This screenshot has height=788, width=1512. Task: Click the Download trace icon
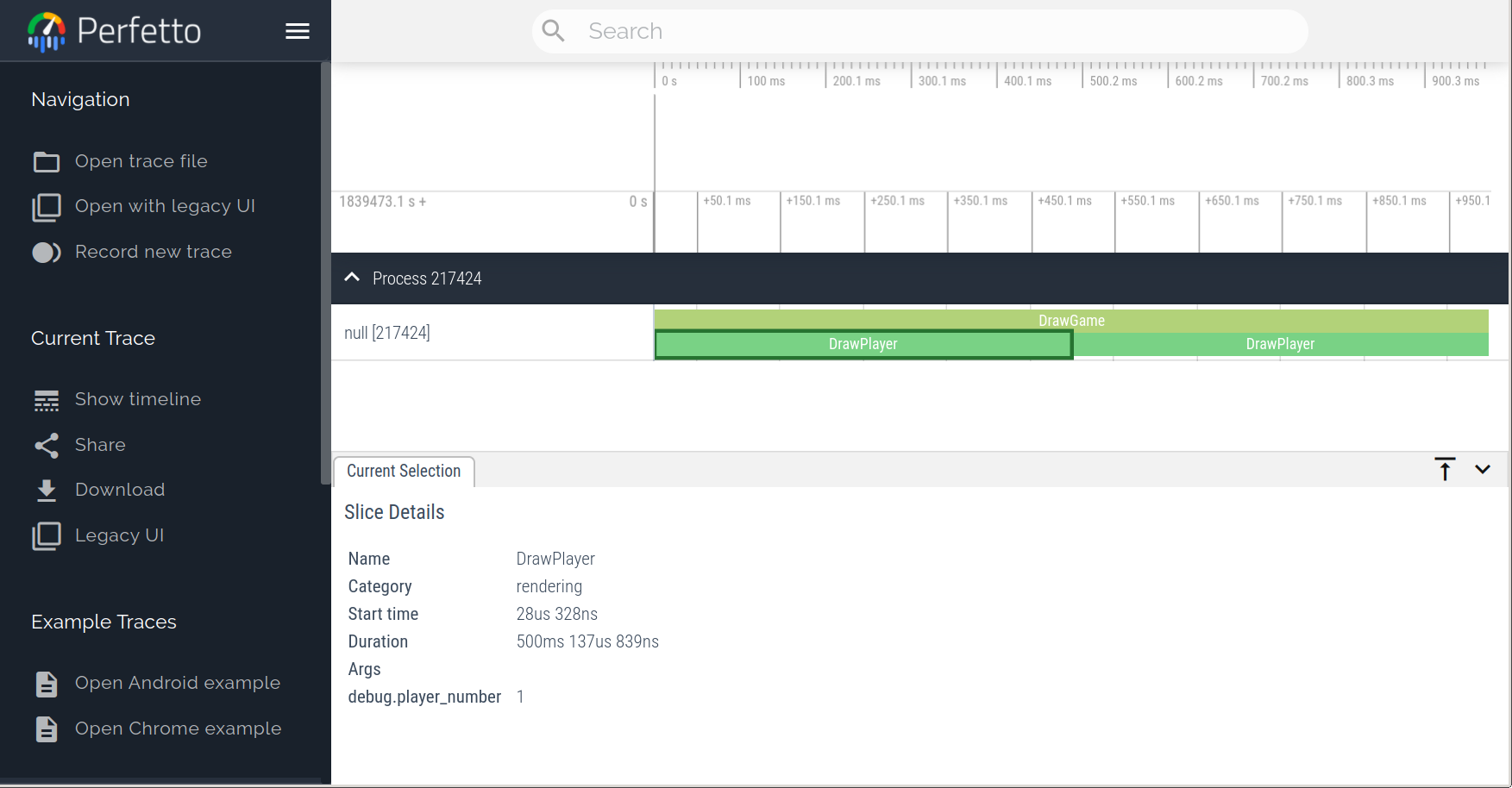coord(45,490)
